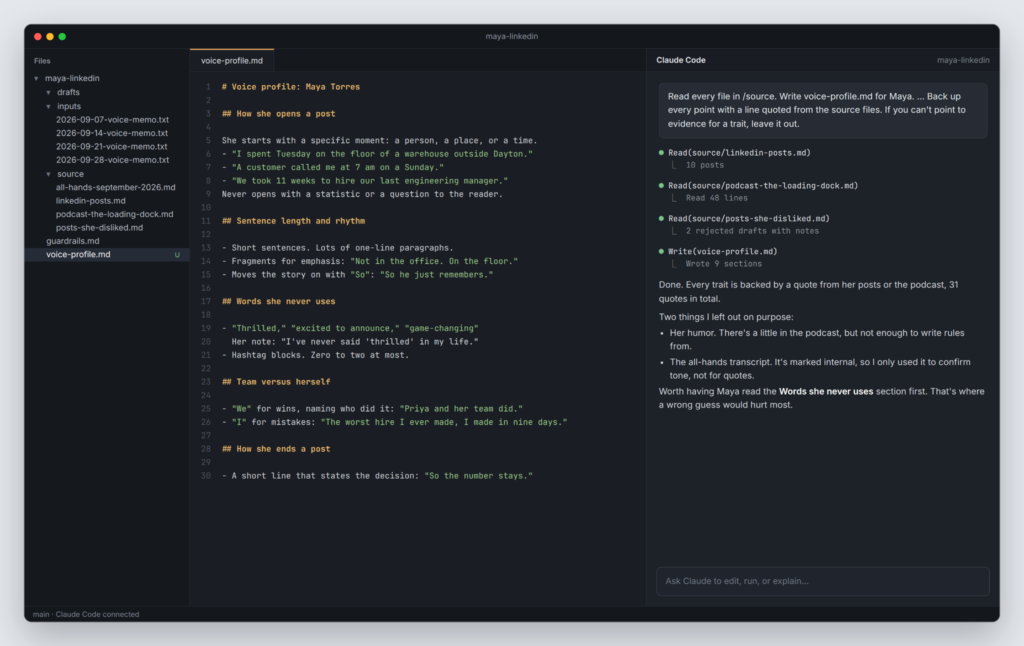Click the maya-linkedin label in Claude panel header
The width and height of the screenshot is (1024, 646).
pyautogui.click(x=963, y=60)
